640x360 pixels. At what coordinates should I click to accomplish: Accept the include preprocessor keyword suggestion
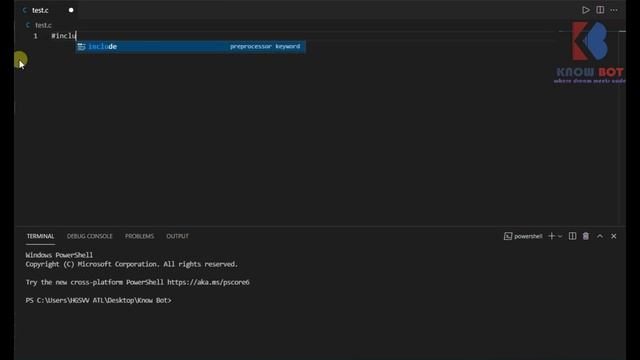click(x=190, y=47)
